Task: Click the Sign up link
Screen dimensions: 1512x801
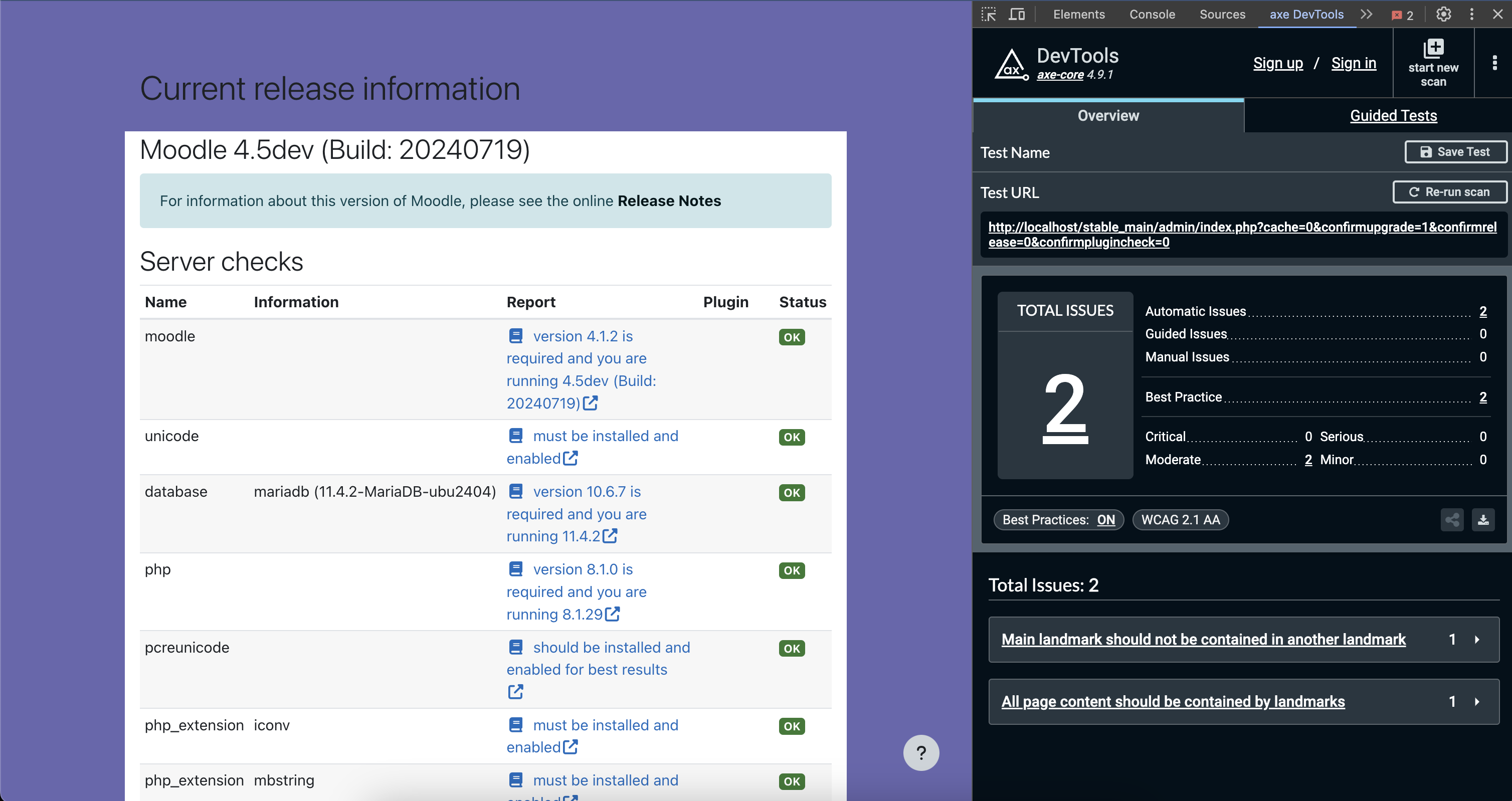Action: pos(1278,63)
